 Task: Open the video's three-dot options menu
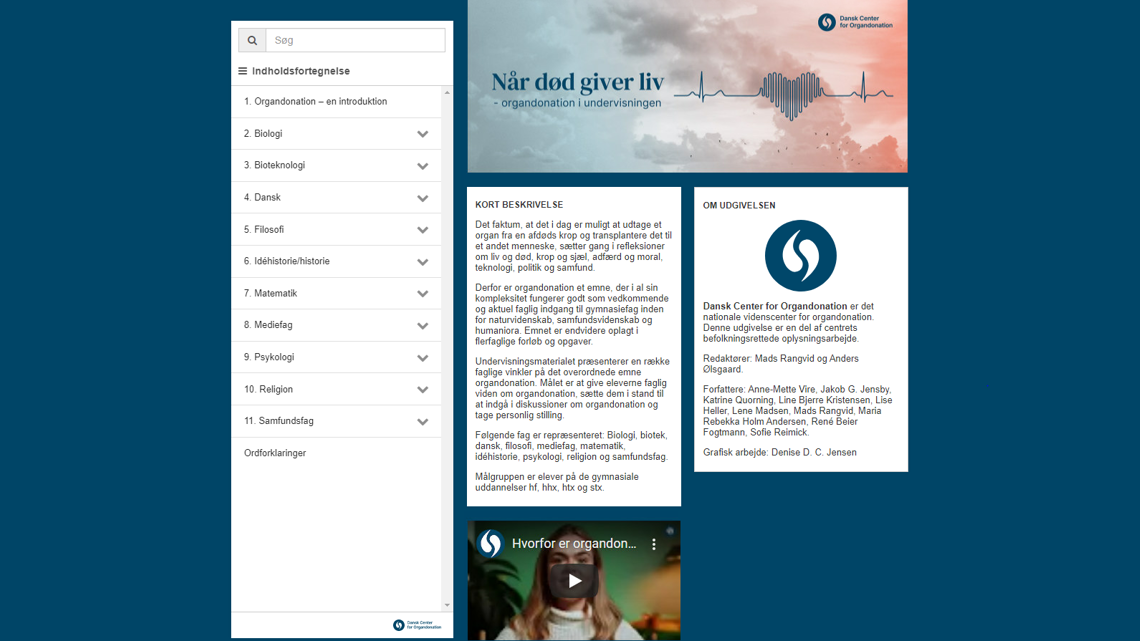(x=654, y=544)
